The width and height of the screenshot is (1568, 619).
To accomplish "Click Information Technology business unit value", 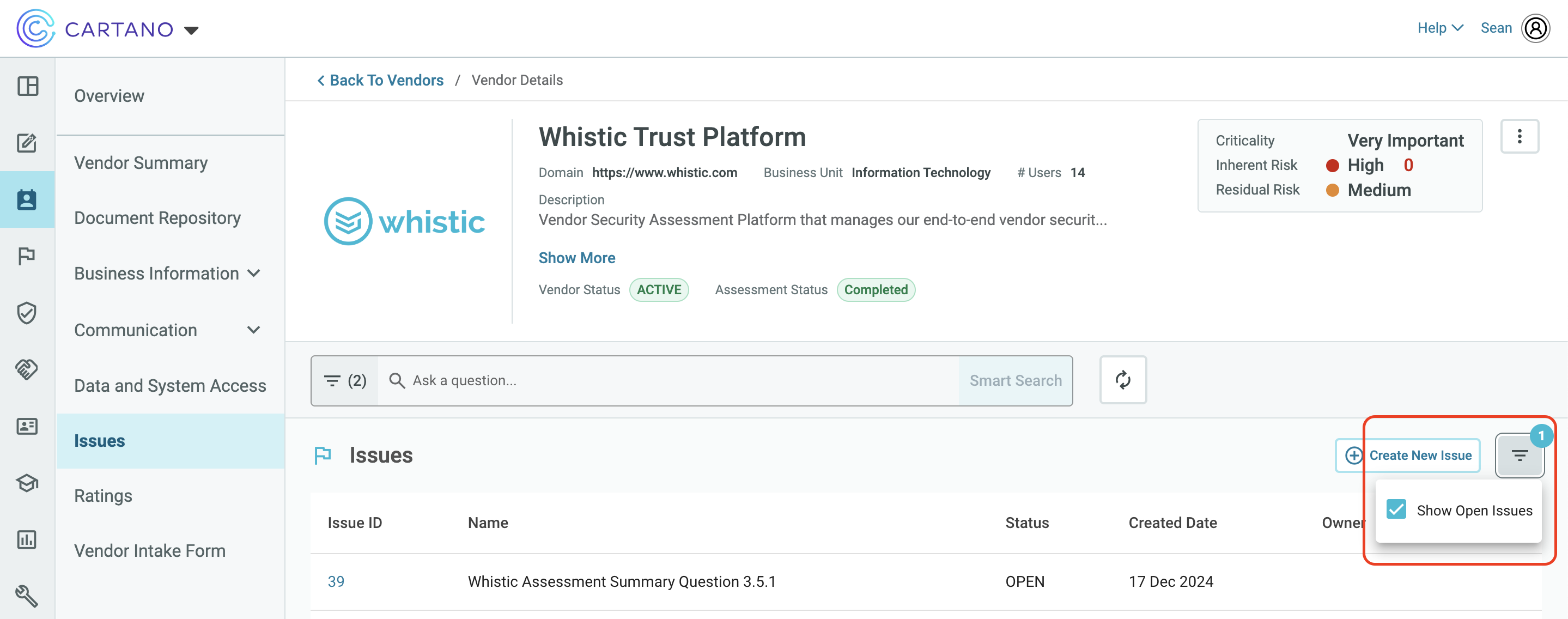I will (920, 172).
